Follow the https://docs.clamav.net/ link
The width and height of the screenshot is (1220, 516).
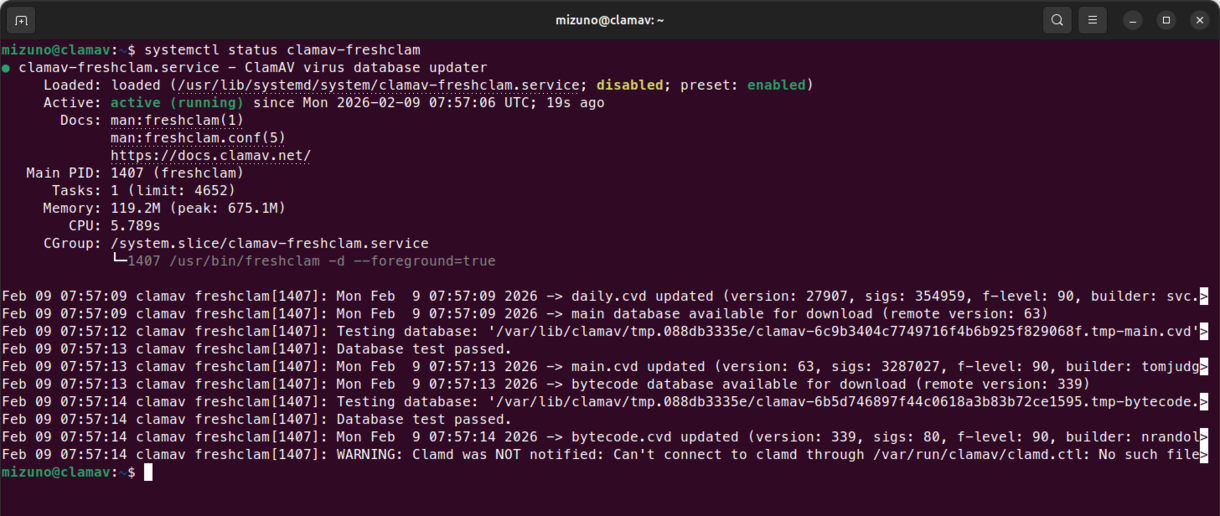210,156
